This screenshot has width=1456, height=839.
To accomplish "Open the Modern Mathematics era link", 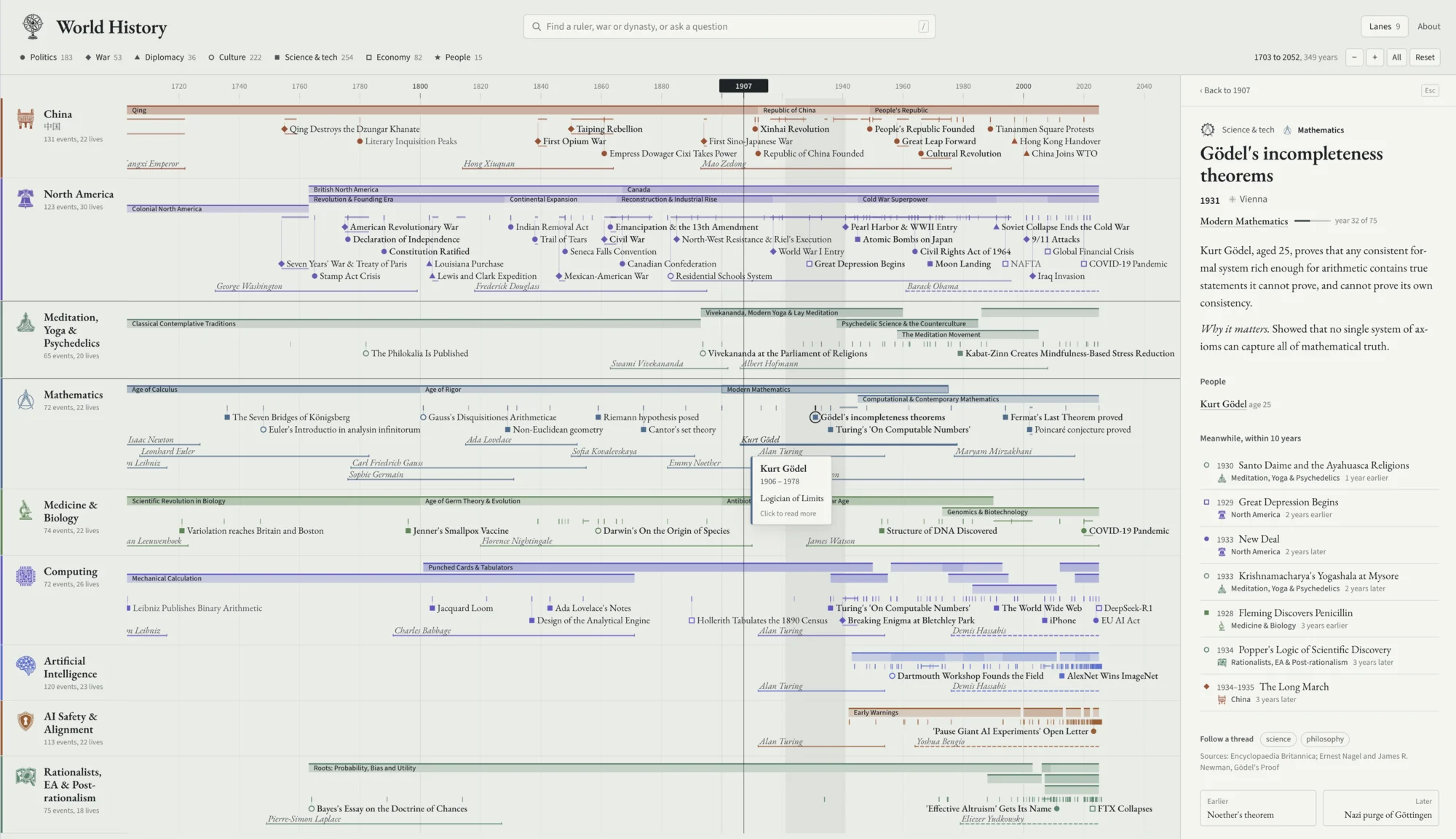I will [x=1243, y=221].
